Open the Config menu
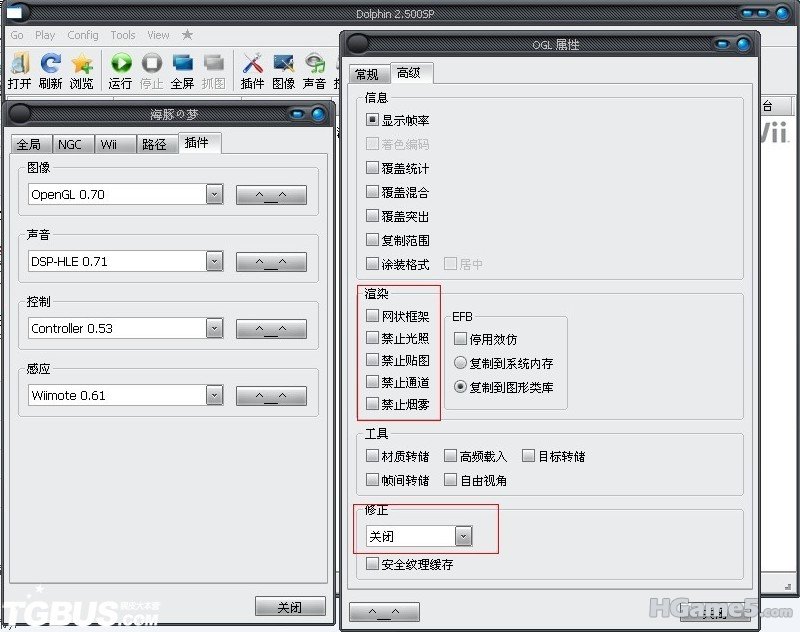 click(83, 35)
